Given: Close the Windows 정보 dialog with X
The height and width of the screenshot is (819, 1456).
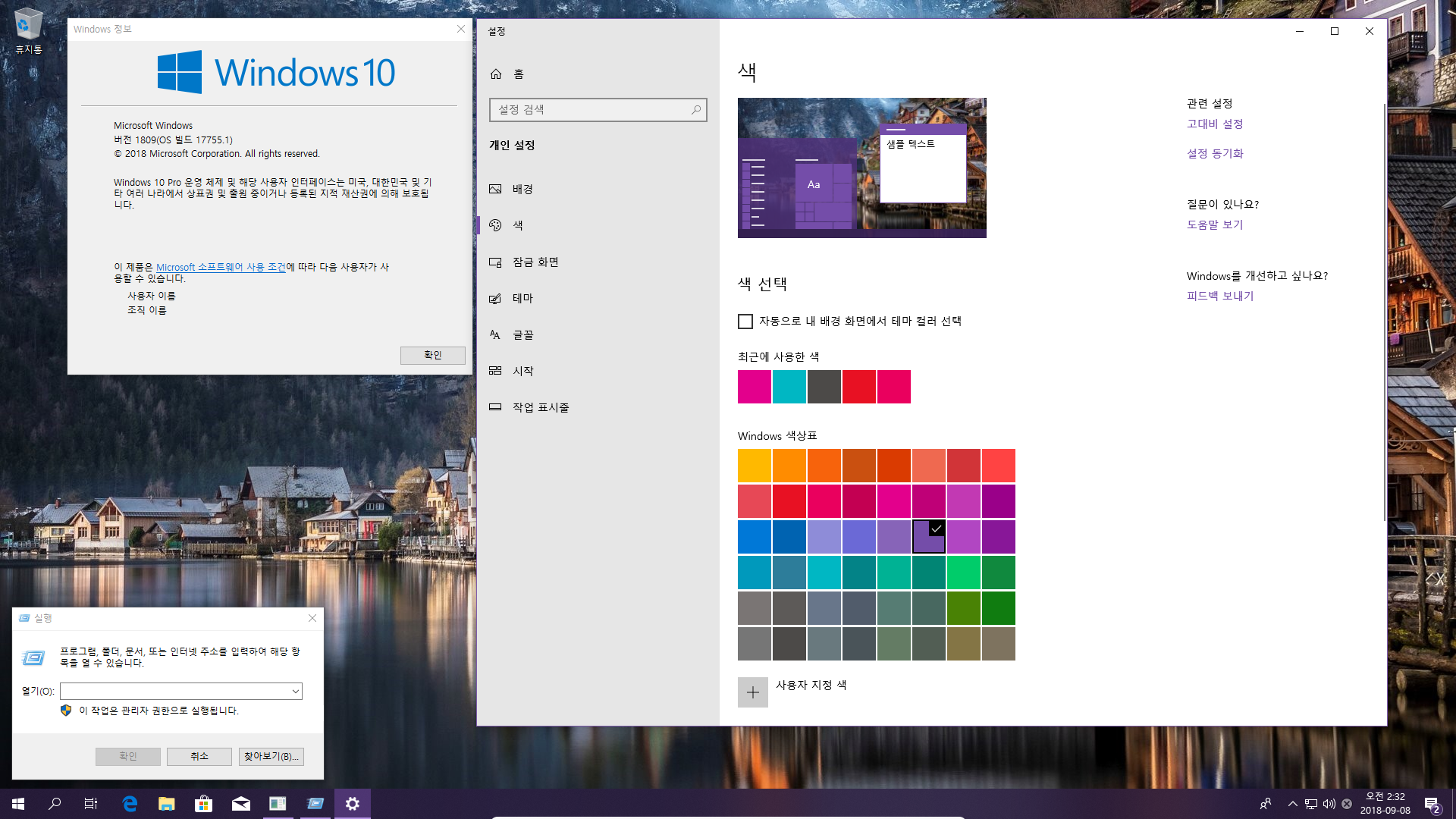Looking at the screenshot, I should click(x=461, y=29).
